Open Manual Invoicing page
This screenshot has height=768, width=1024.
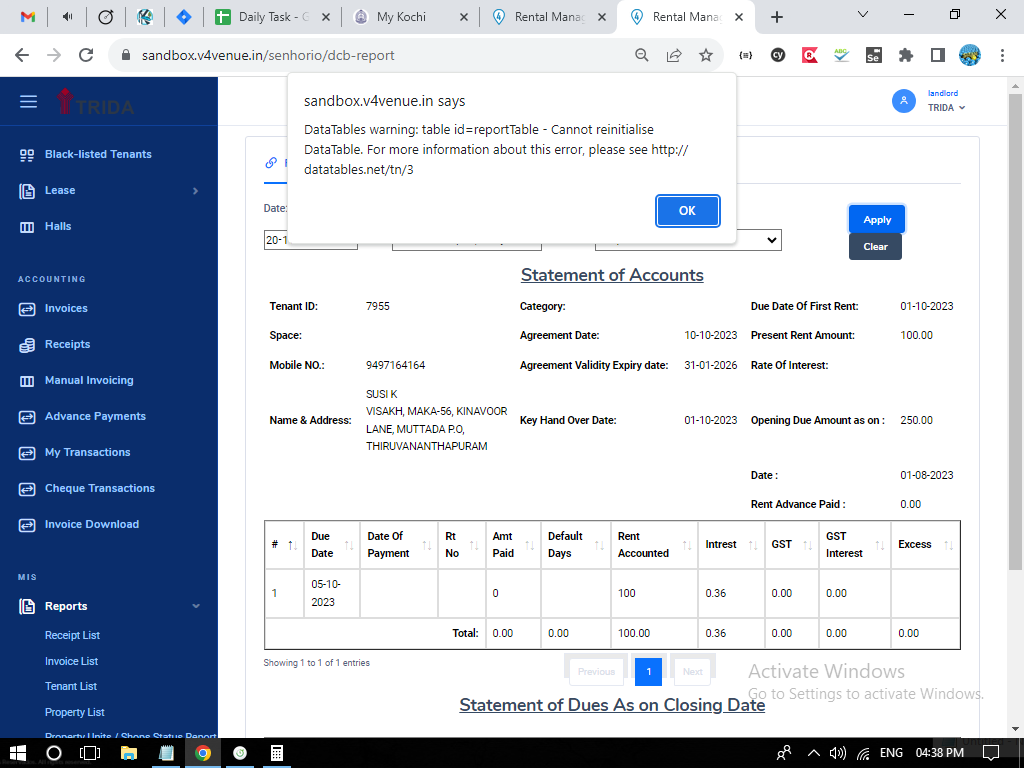(88, 380)
